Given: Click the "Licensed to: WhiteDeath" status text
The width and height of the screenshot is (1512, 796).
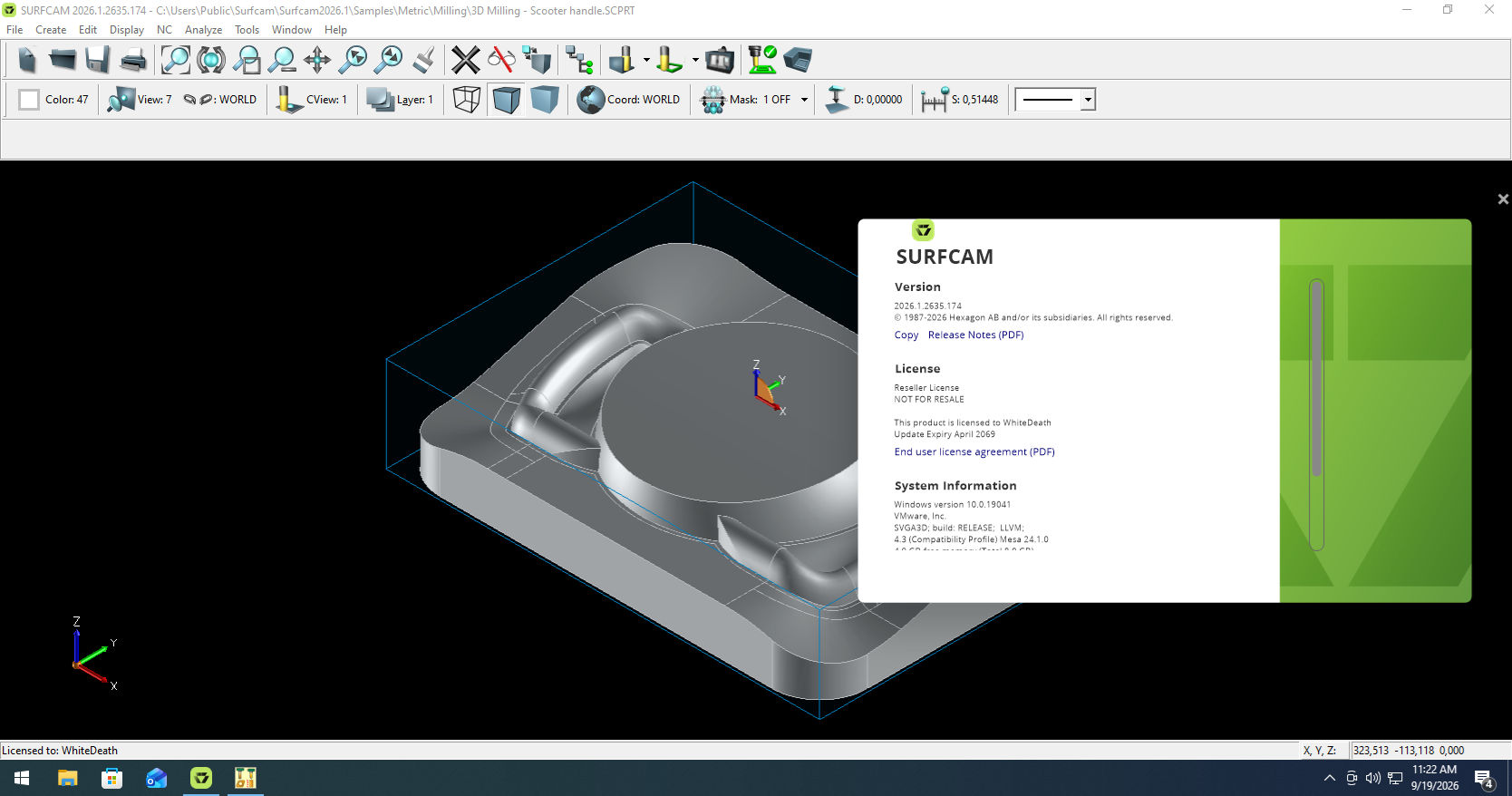Looking at the screenshot, I should (x=60, y=751).
